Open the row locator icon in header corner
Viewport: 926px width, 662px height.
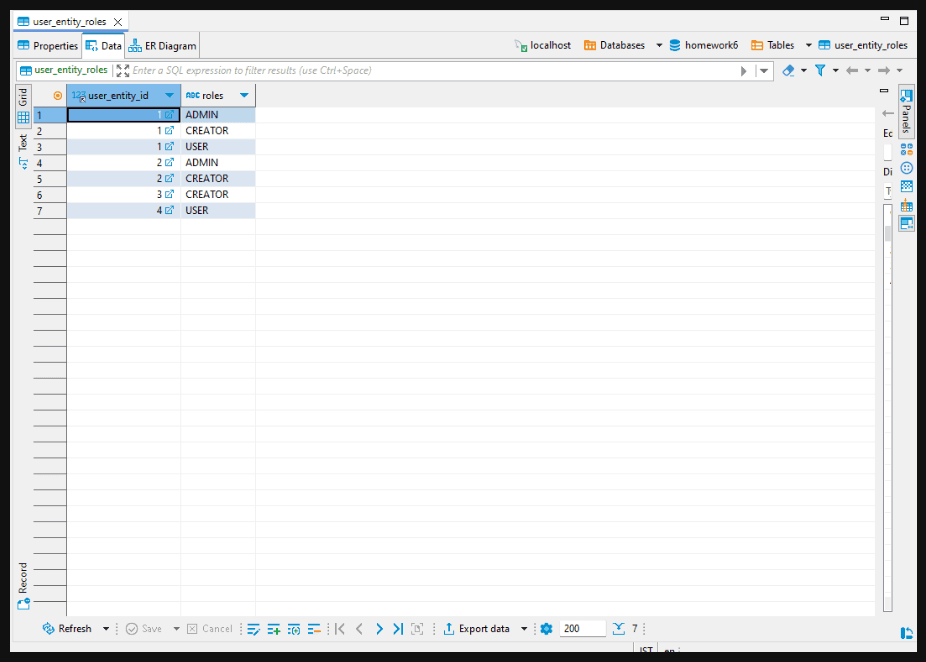click(57, 96)
